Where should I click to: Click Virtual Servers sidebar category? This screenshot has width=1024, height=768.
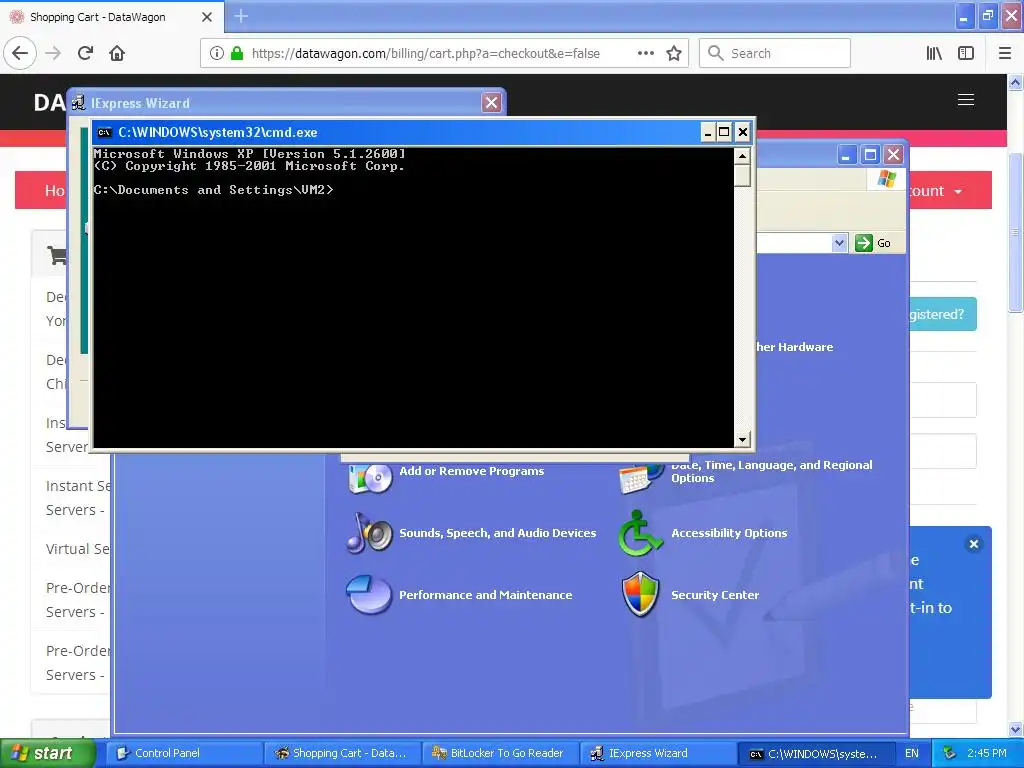[78, 549]
